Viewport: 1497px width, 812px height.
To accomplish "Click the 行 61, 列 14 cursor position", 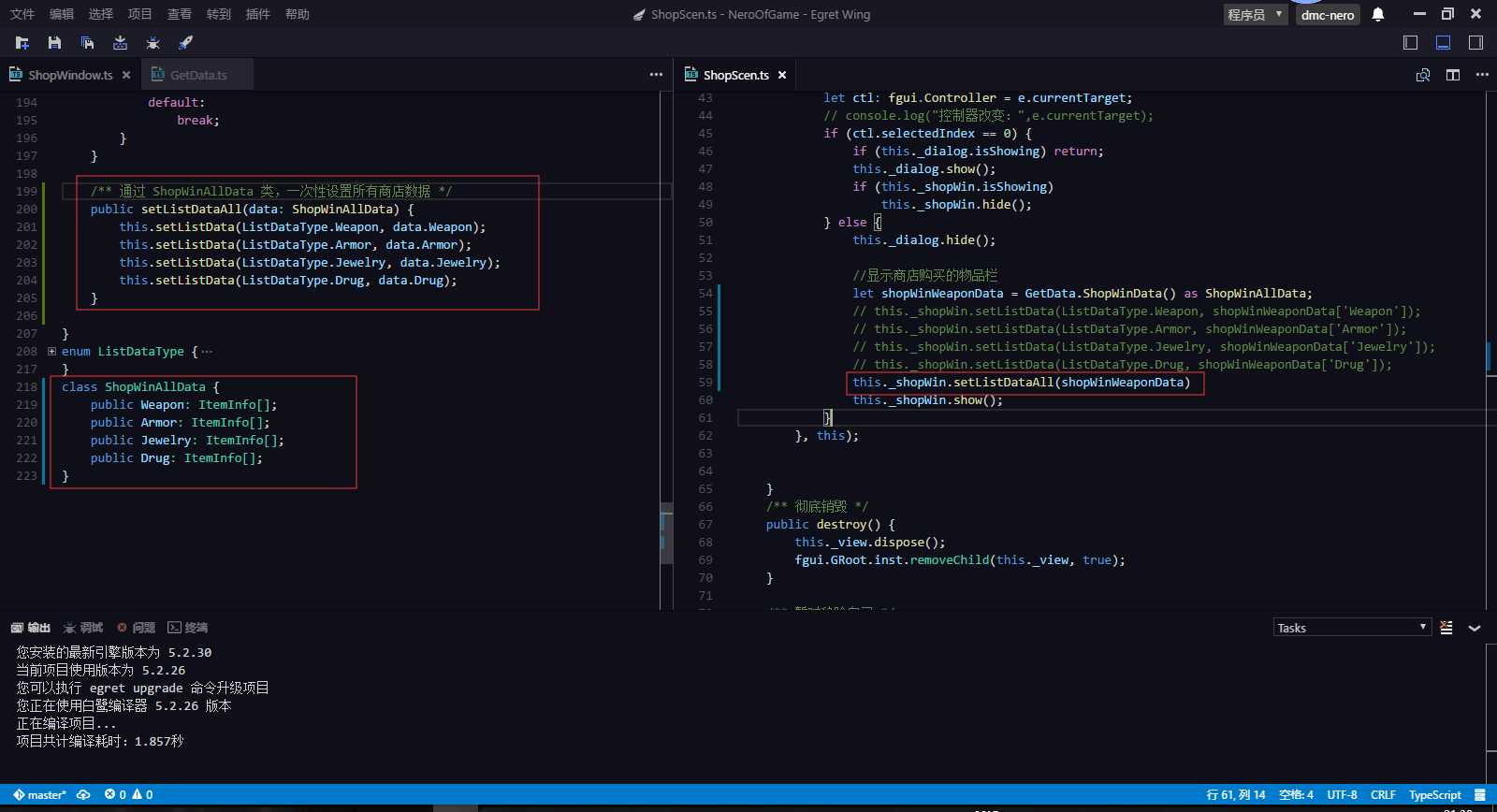I will (1236, 795).
